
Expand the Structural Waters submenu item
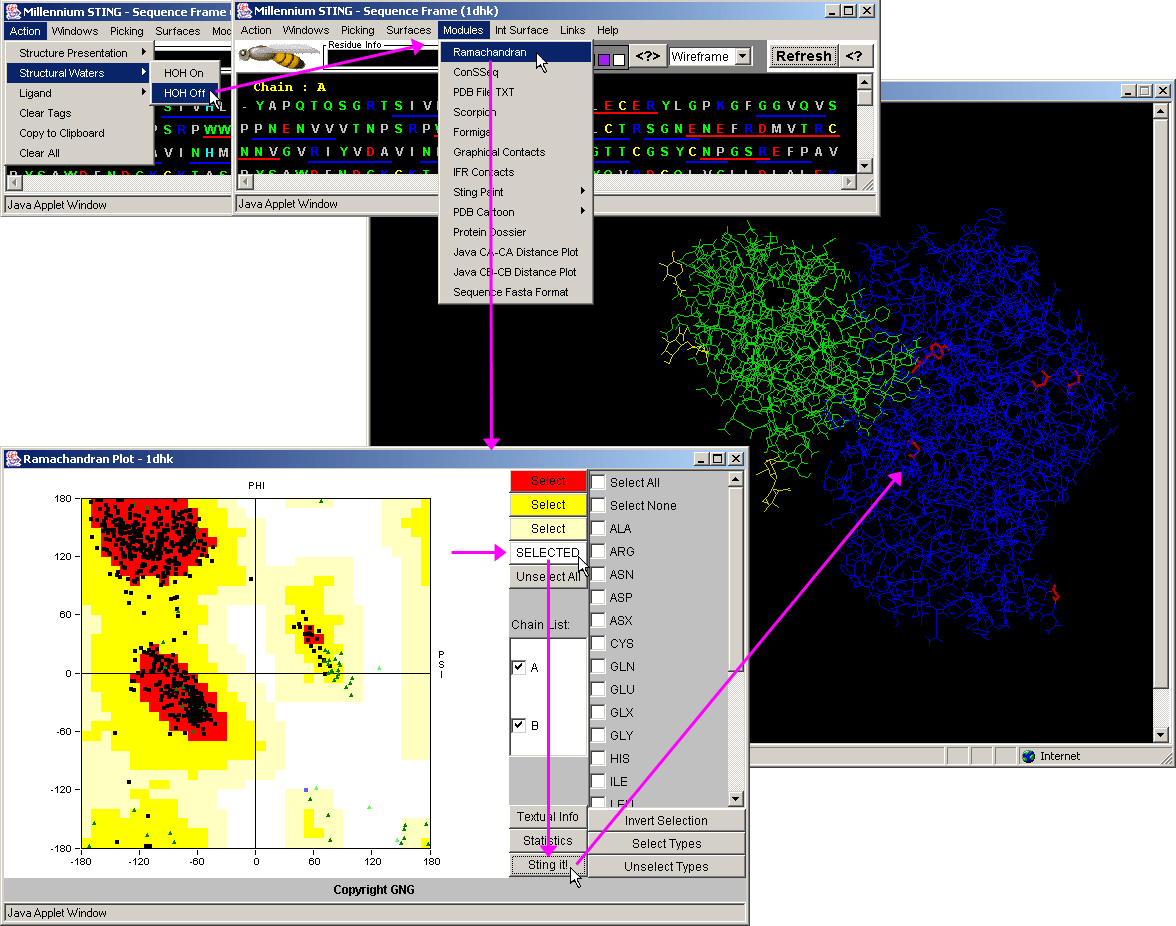(78, 73)
